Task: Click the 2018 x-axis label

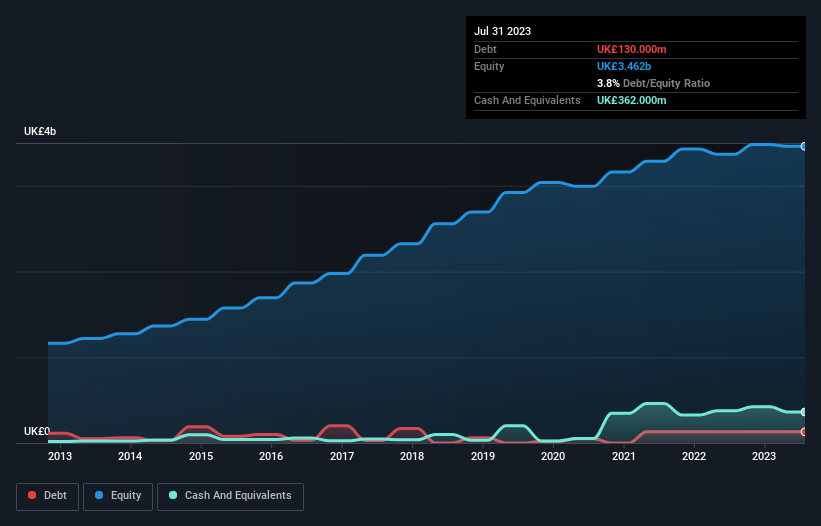Action: coord(412,456)
